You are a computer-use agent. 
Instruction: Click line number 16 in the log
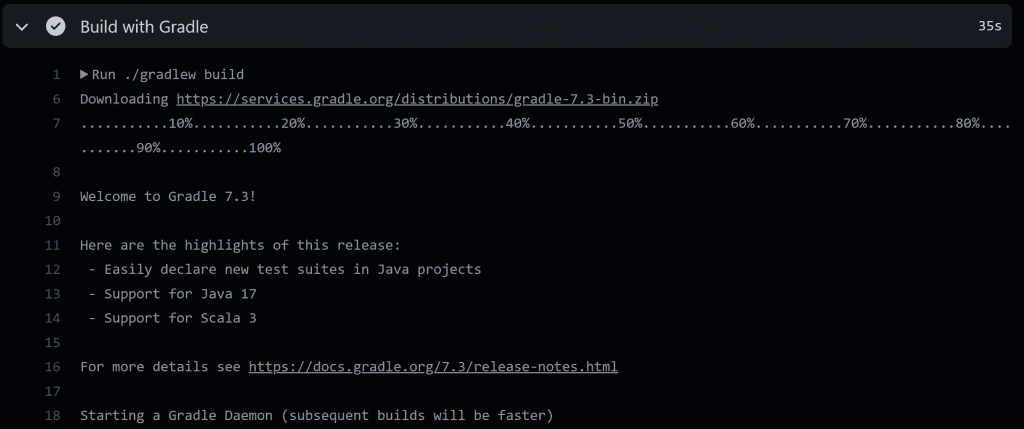(x=54, y=367)
